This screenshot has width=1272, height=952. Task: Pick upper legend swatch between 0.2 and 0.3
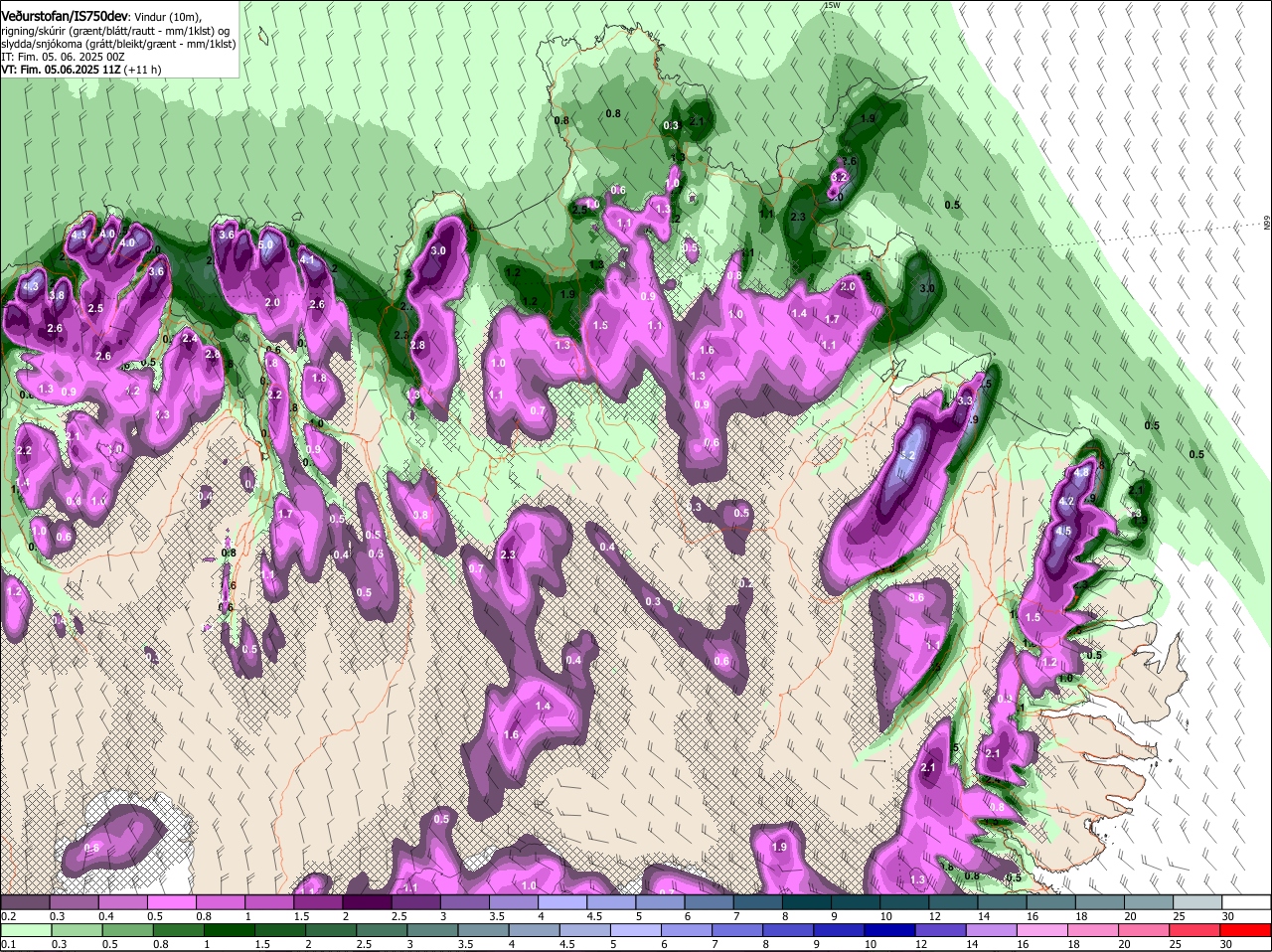click(25, 901)
